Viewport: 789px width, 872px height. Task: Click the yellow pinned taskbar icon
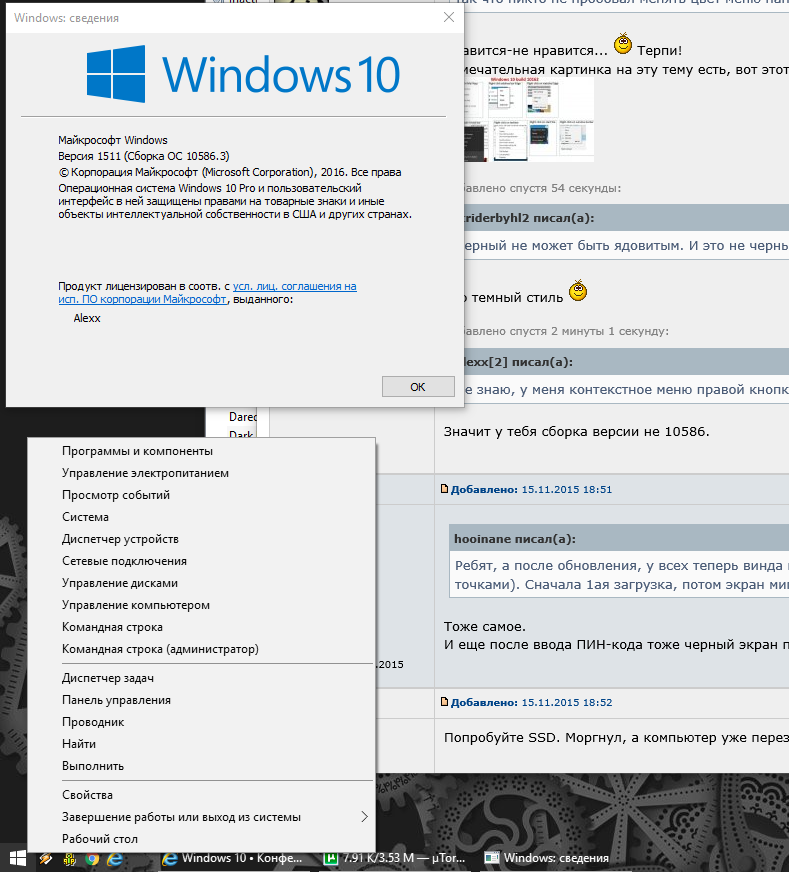[70, 859]
